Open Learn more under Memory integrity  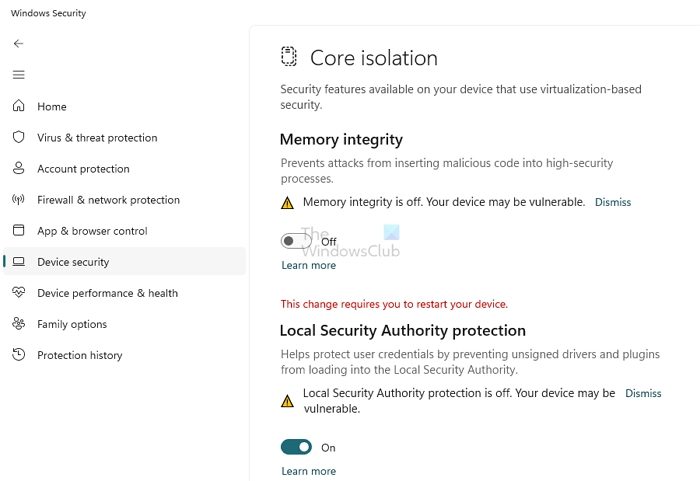tap(308, 265)
